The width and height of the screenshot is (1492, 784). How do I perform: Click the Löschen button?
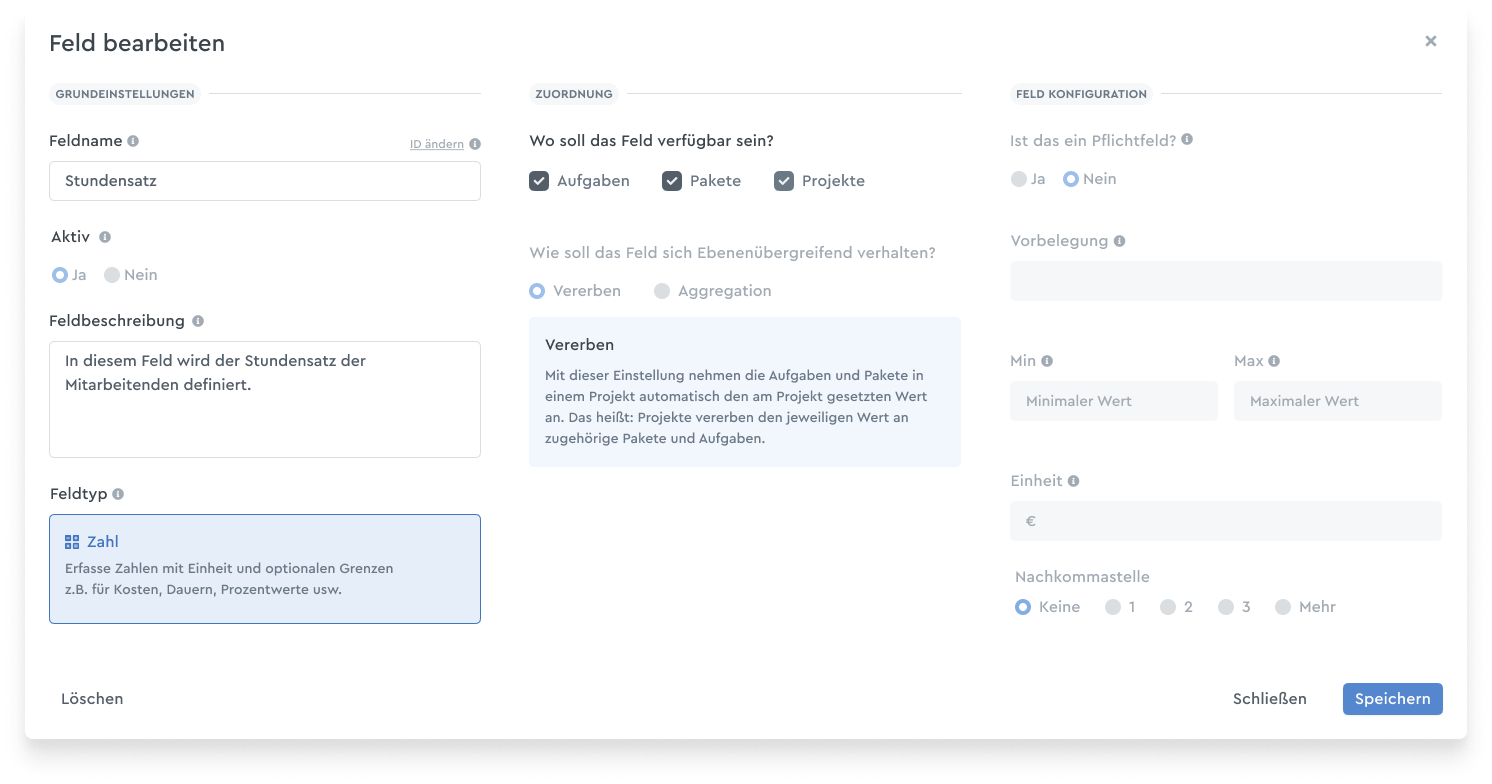[92, 699]
